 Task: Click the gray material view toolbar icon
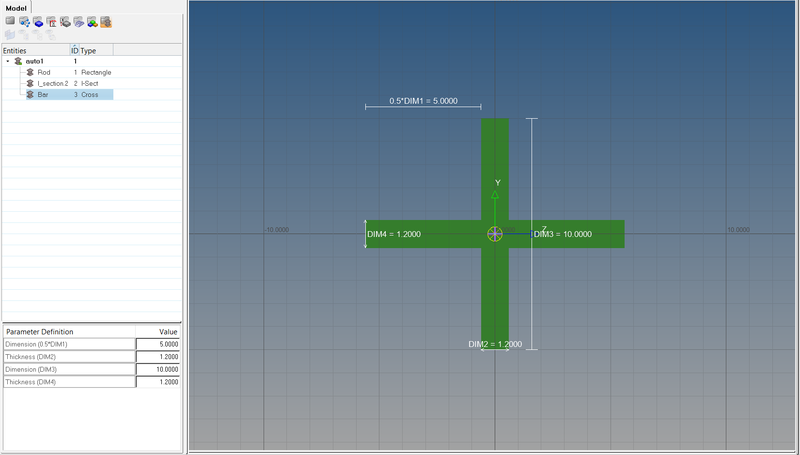click(65, 21)
